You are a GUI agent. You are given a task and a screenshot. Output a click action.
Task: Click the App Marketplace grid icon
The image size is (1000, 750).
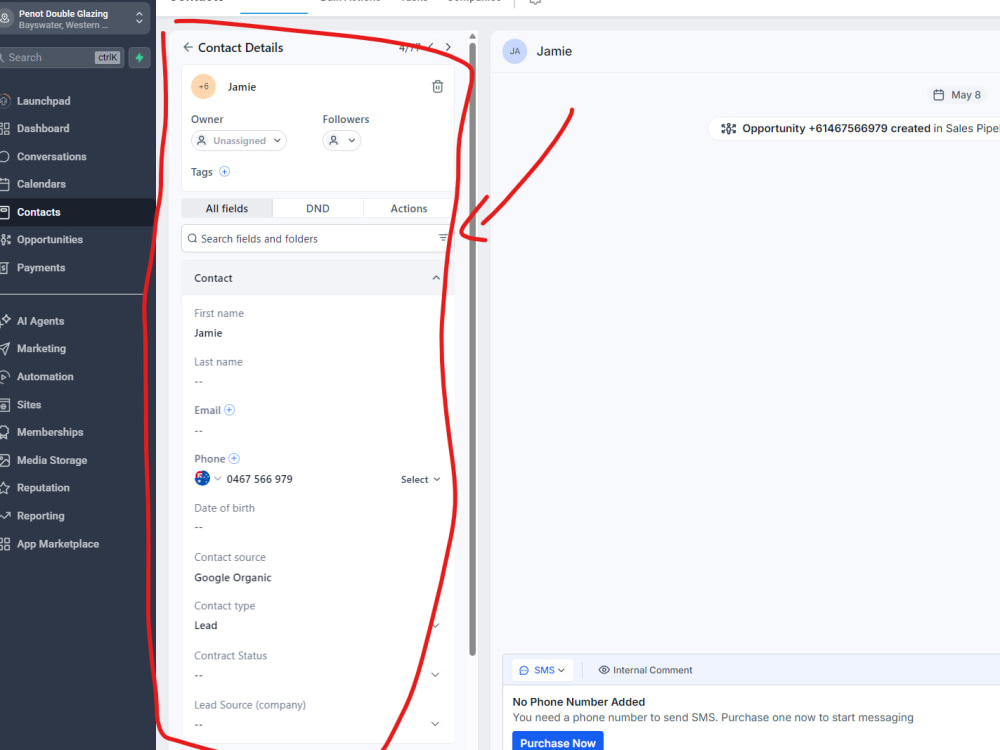[5, 543]
